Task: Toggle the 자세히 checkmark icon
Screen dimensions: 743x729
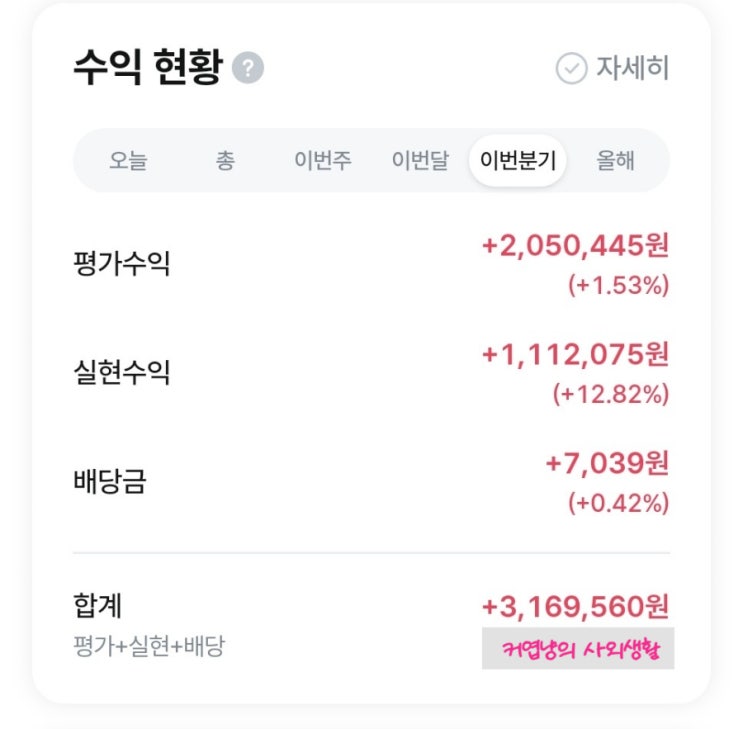Action: pyautogui.click(x=571, y=69)
